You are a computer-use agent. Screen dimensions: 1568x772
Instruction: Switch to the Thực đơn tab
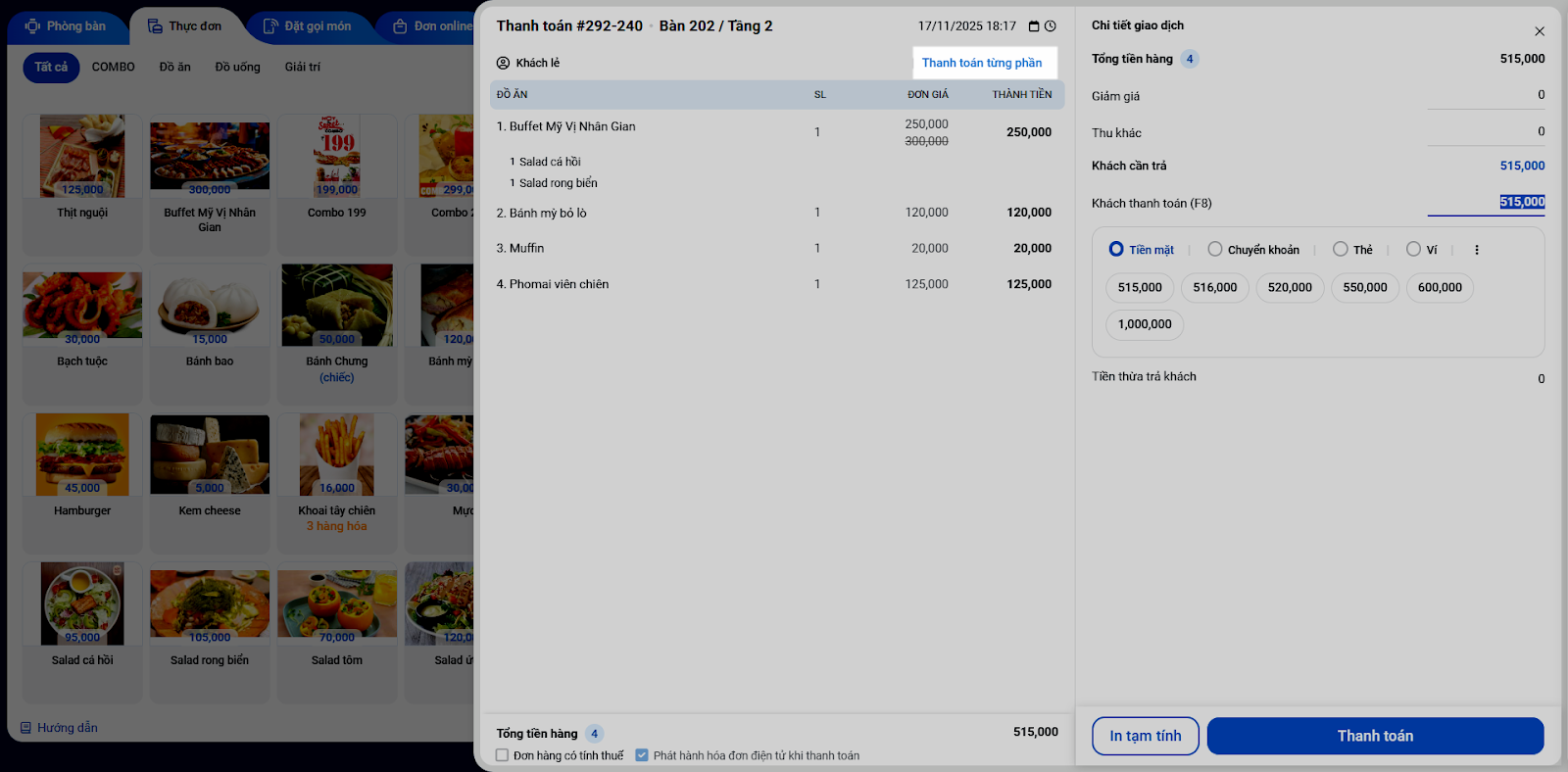186,26
